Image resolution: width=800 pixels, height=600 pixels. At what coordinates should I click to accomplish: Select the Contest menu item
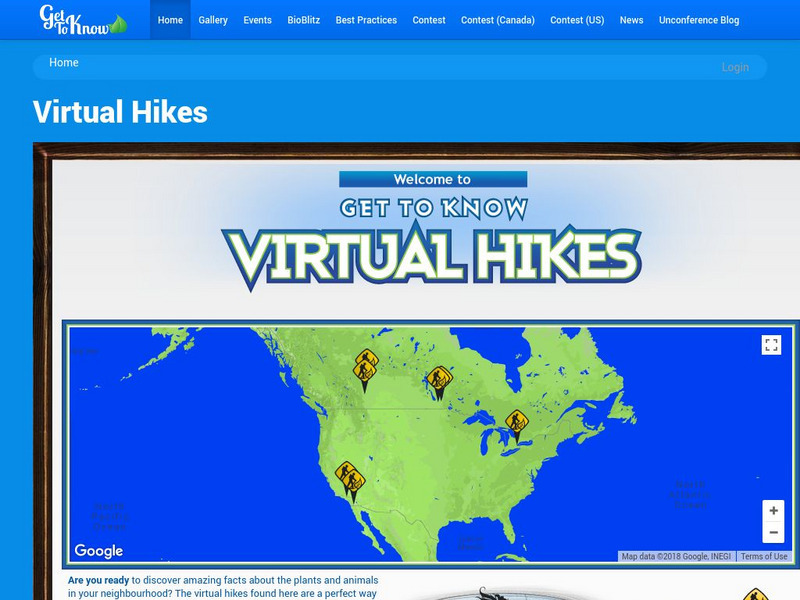pos(429,20)
